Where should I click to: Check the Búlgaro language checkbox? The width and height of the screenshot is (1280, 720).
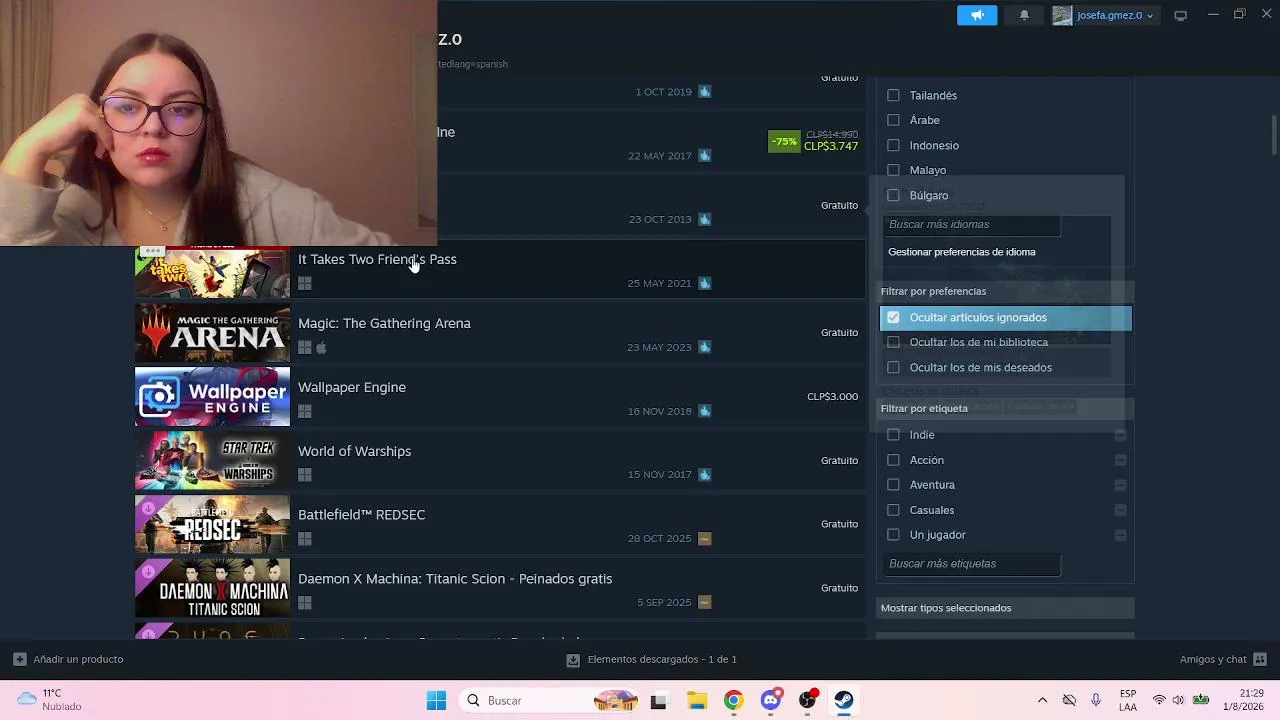coord(893,195)
